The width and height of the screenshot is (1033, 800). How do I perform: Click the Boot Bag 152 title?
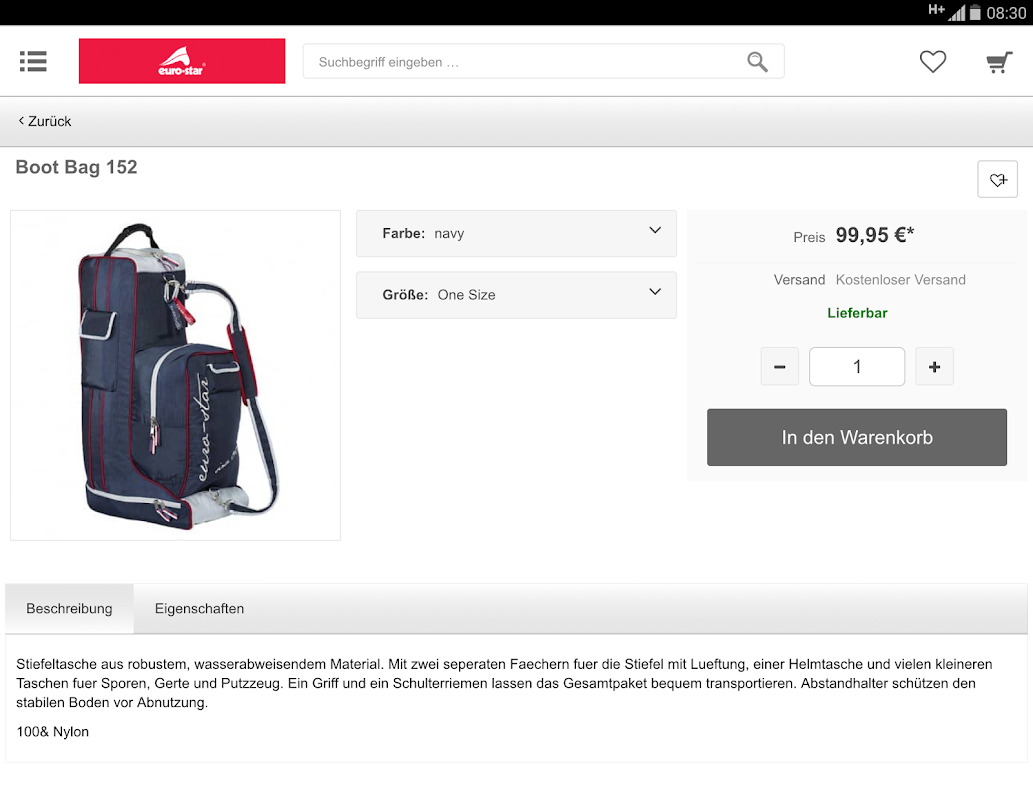76,167
